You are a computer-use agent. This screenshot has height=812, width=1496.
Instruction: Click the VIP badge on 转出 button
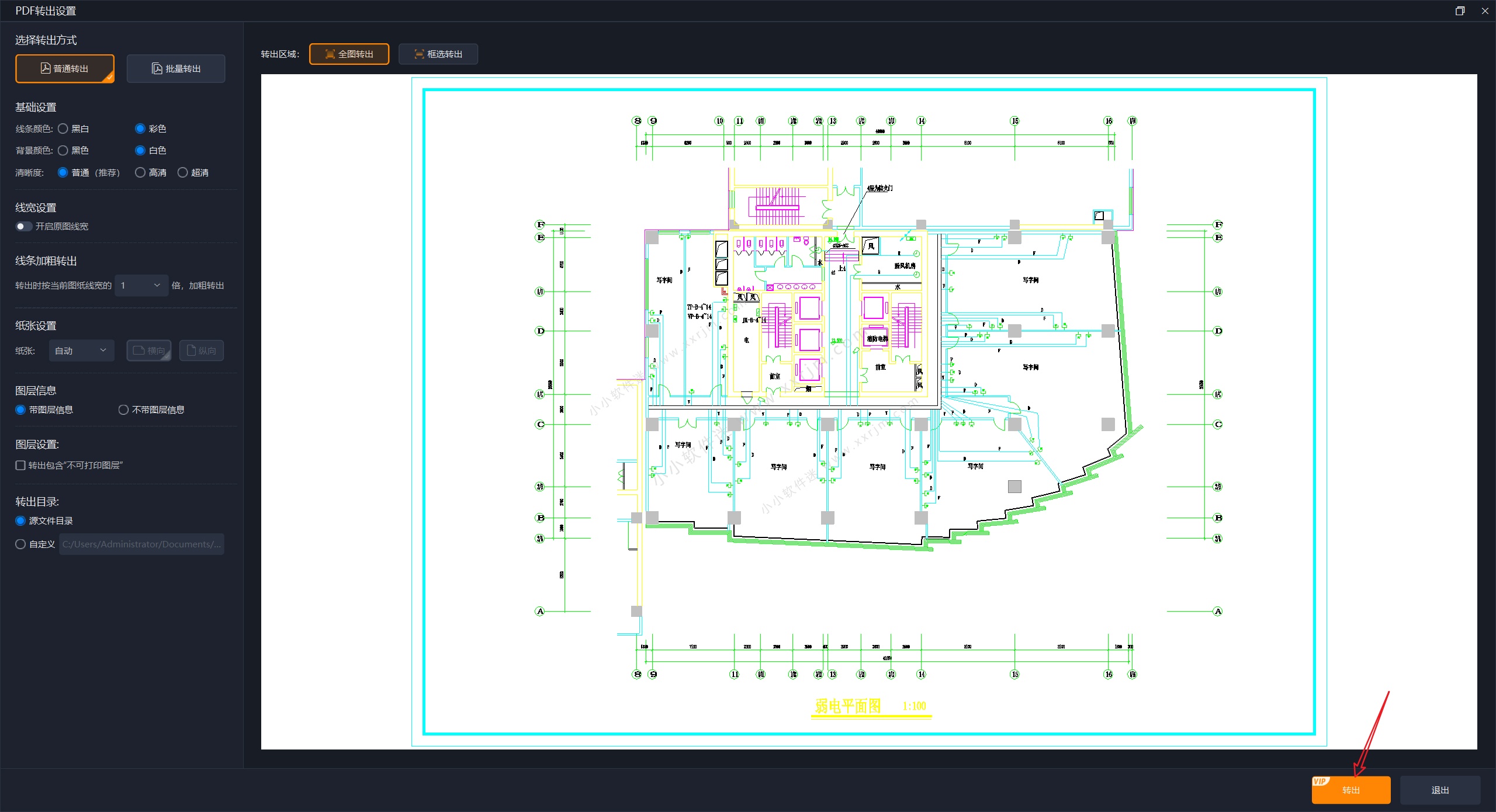click(1320, 782)
